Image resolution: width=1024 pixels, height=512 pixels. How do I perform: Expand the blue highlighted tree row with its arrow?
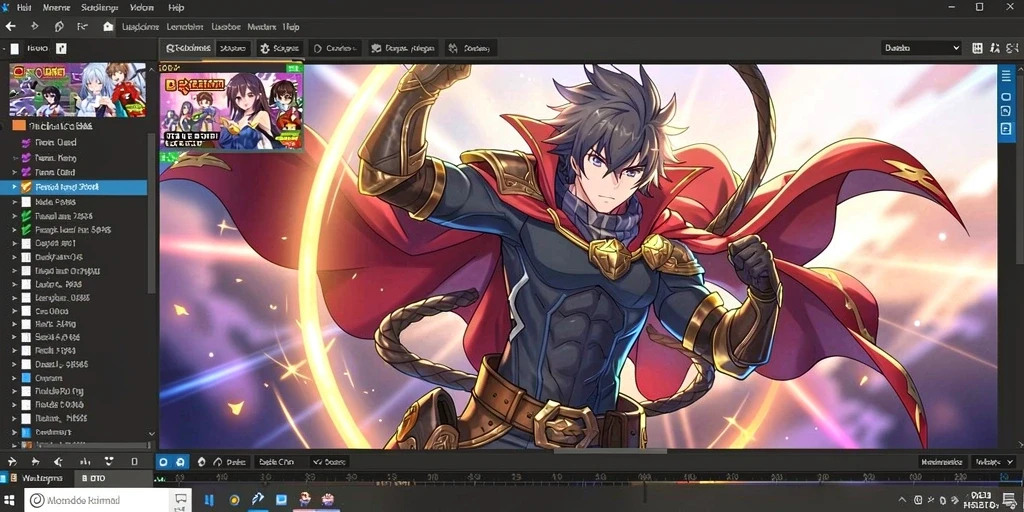(x=14, y=187)
